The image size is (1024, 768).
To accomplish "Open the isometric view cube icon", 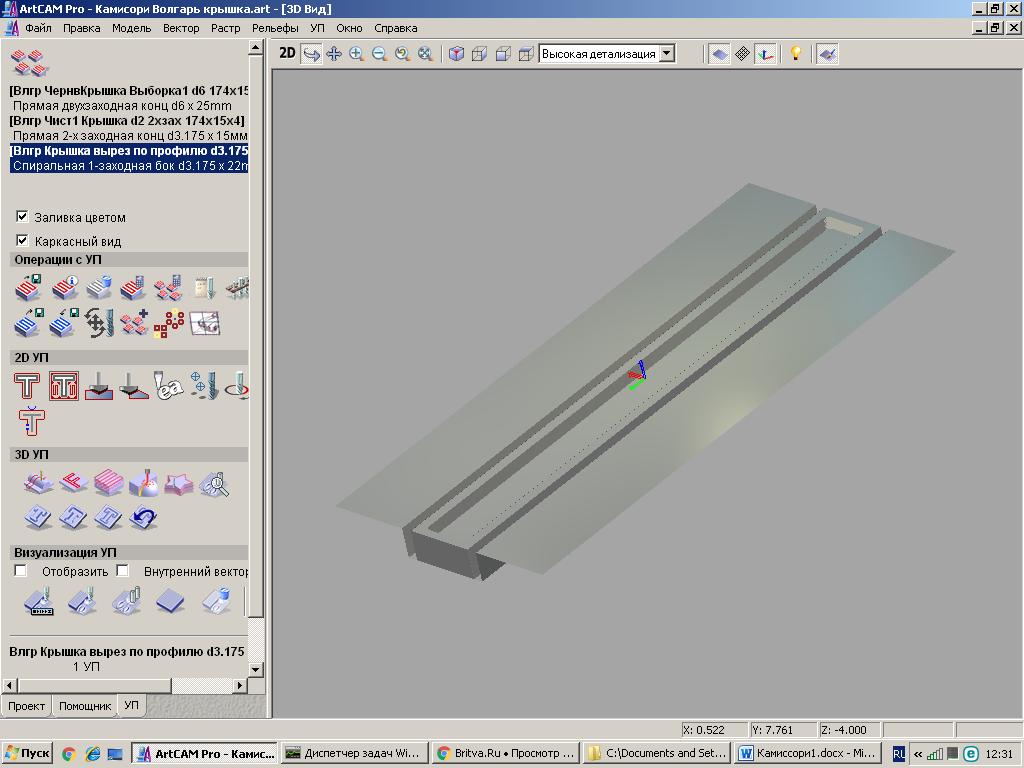I will (456, 54).
